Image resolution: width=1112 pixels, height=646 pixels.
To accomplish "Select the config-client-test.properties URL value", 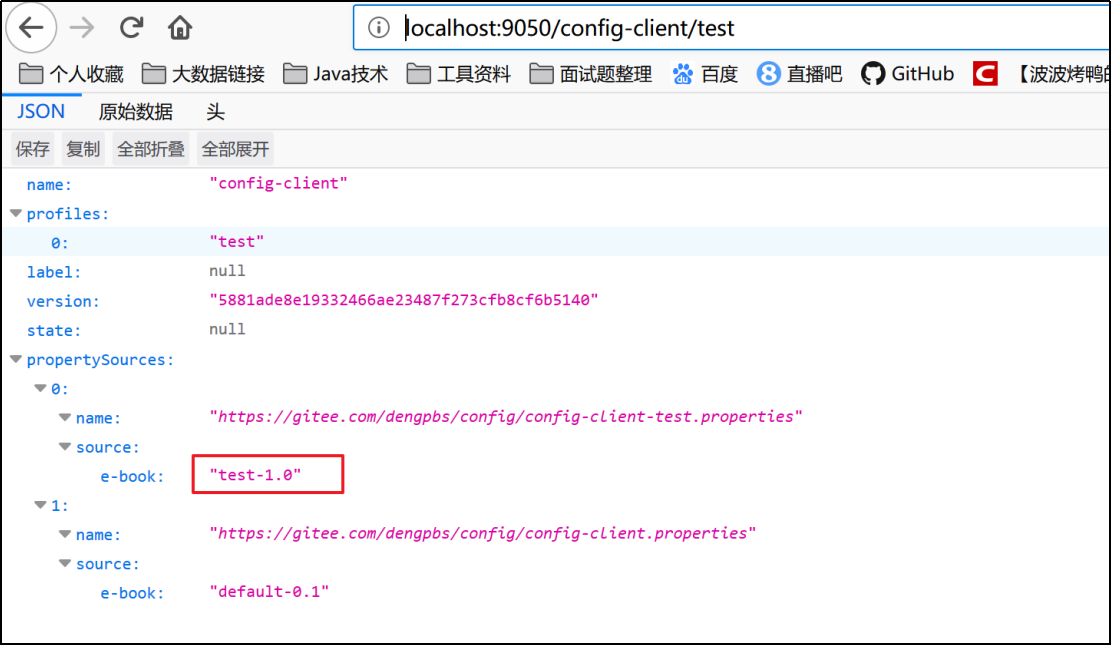I will [x=506, y=417].
